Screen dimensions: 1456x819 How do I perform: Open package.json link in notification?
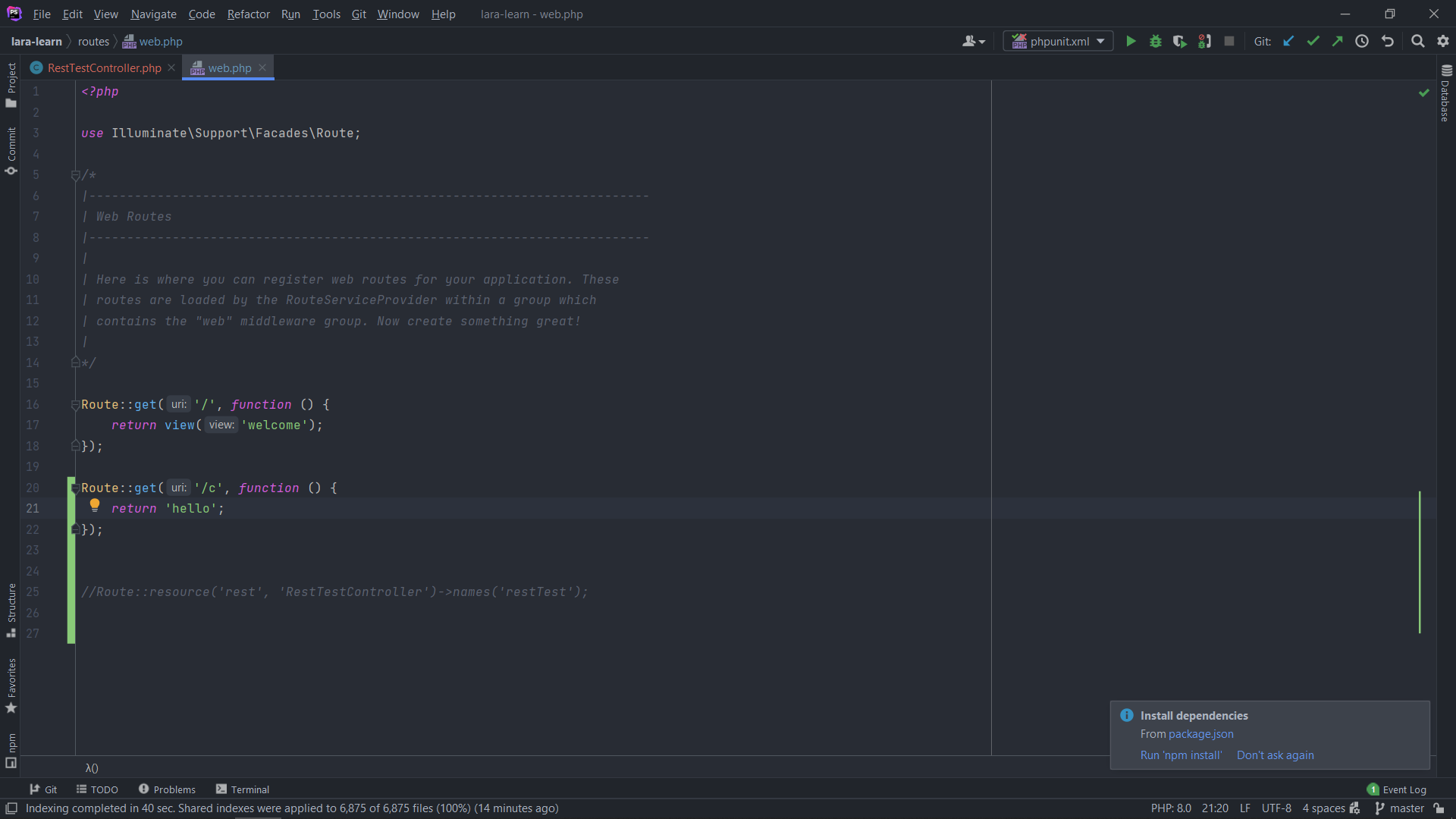pos(1200,734)
